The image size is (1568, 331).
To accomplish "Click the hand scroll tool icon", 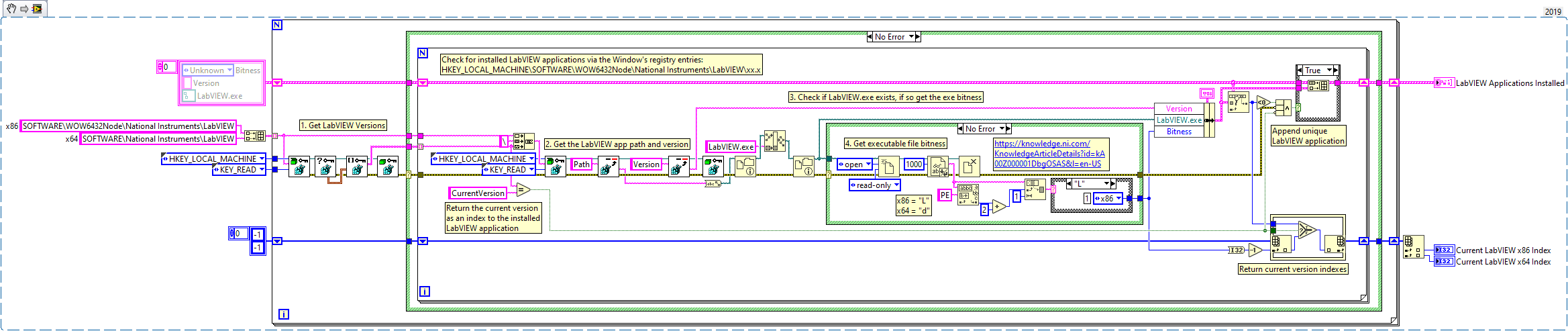I will 12,9.
